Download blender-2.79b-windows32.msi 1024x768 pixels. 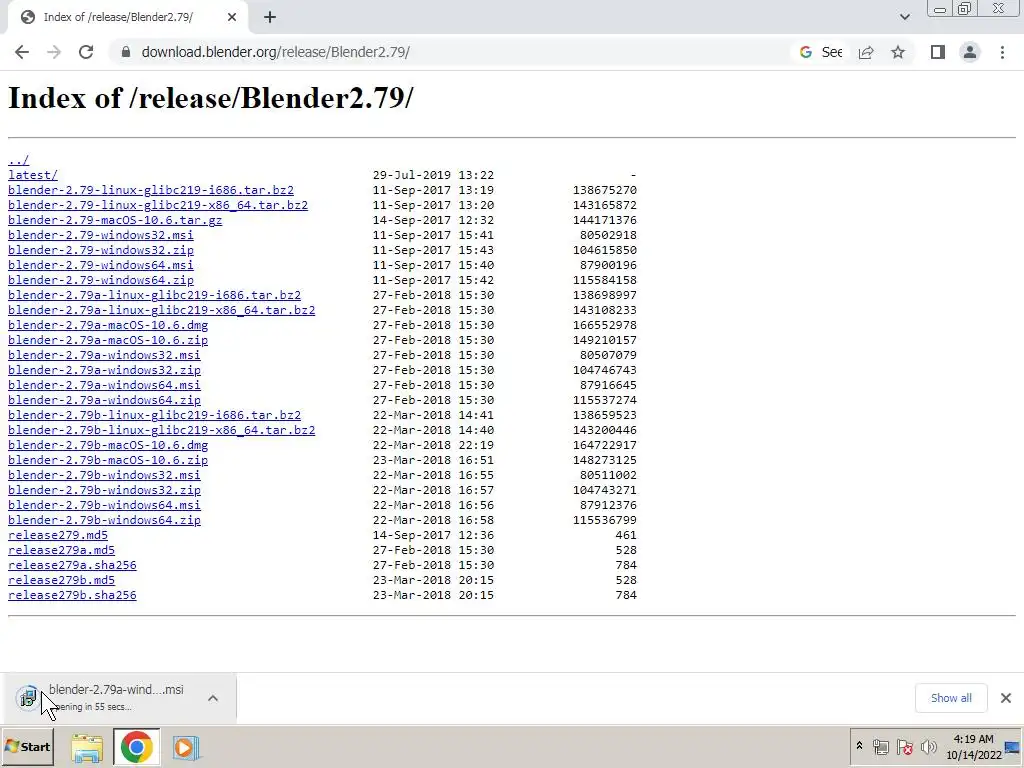click(x=104, y=475)
